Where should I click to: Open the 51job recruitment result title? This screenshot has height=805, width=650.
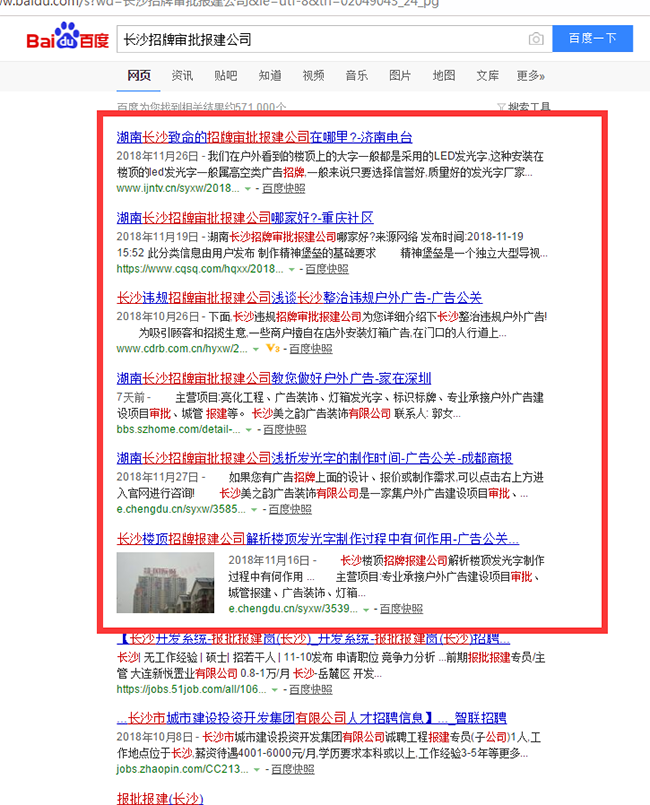tap(313, 639)
